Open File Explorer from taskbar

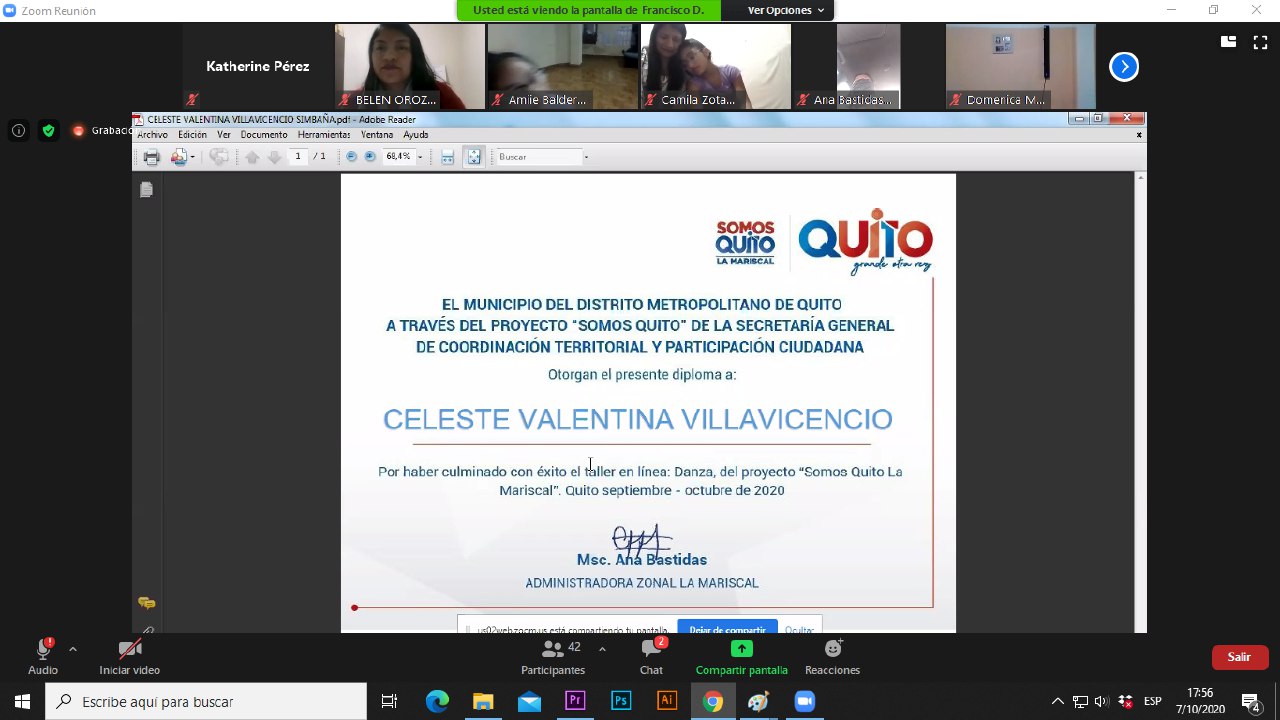tap(483, 701)
